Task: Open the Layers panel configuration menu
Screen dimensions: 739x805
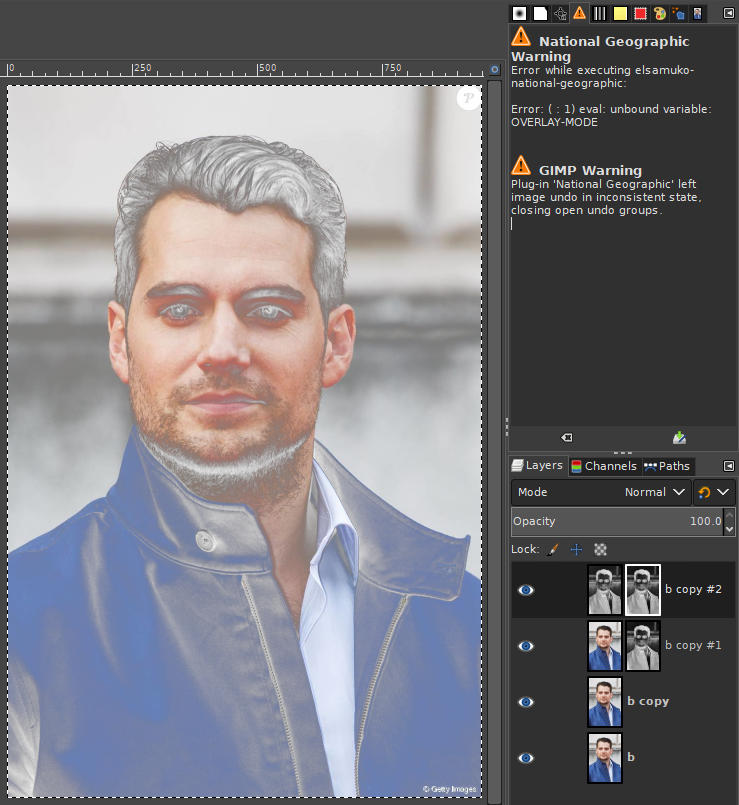Action: coord(728,466)
